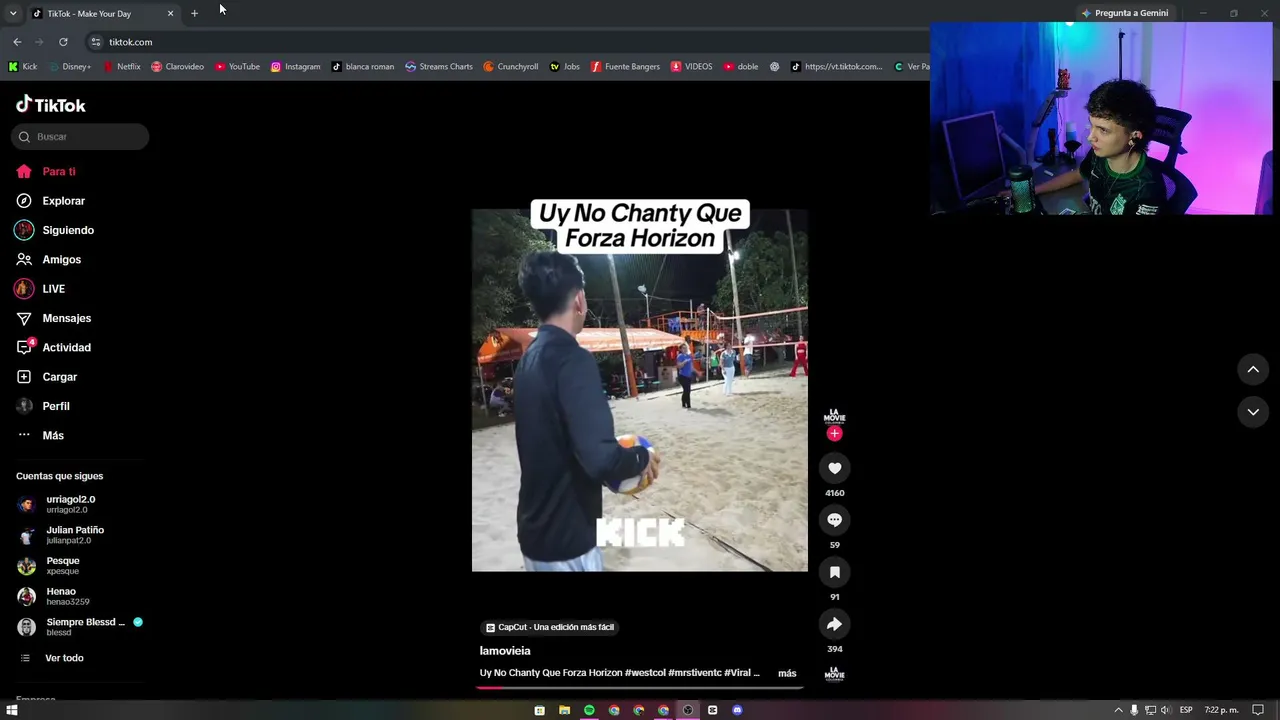Like the video with the heart icon
The width and height of the screenshot is (1280, 720).
834,468
